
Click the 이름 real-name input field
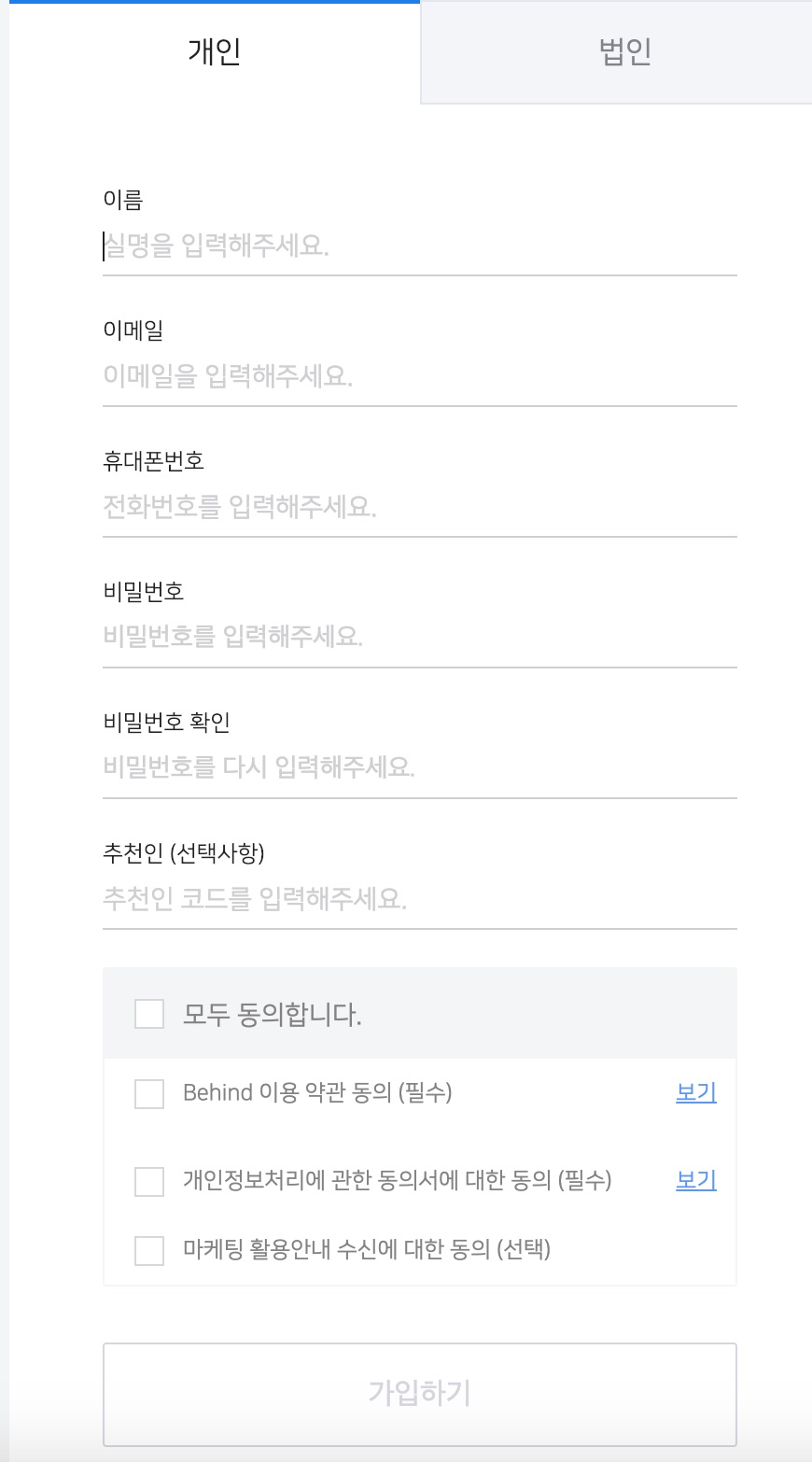click(x=419, y=246)
